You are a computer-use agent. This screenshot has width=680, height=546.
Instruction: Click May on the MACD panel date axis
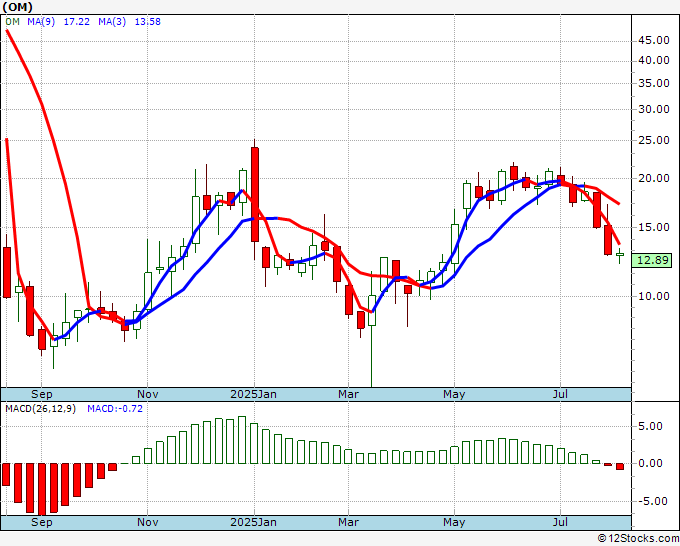click(x=454, y=522)
